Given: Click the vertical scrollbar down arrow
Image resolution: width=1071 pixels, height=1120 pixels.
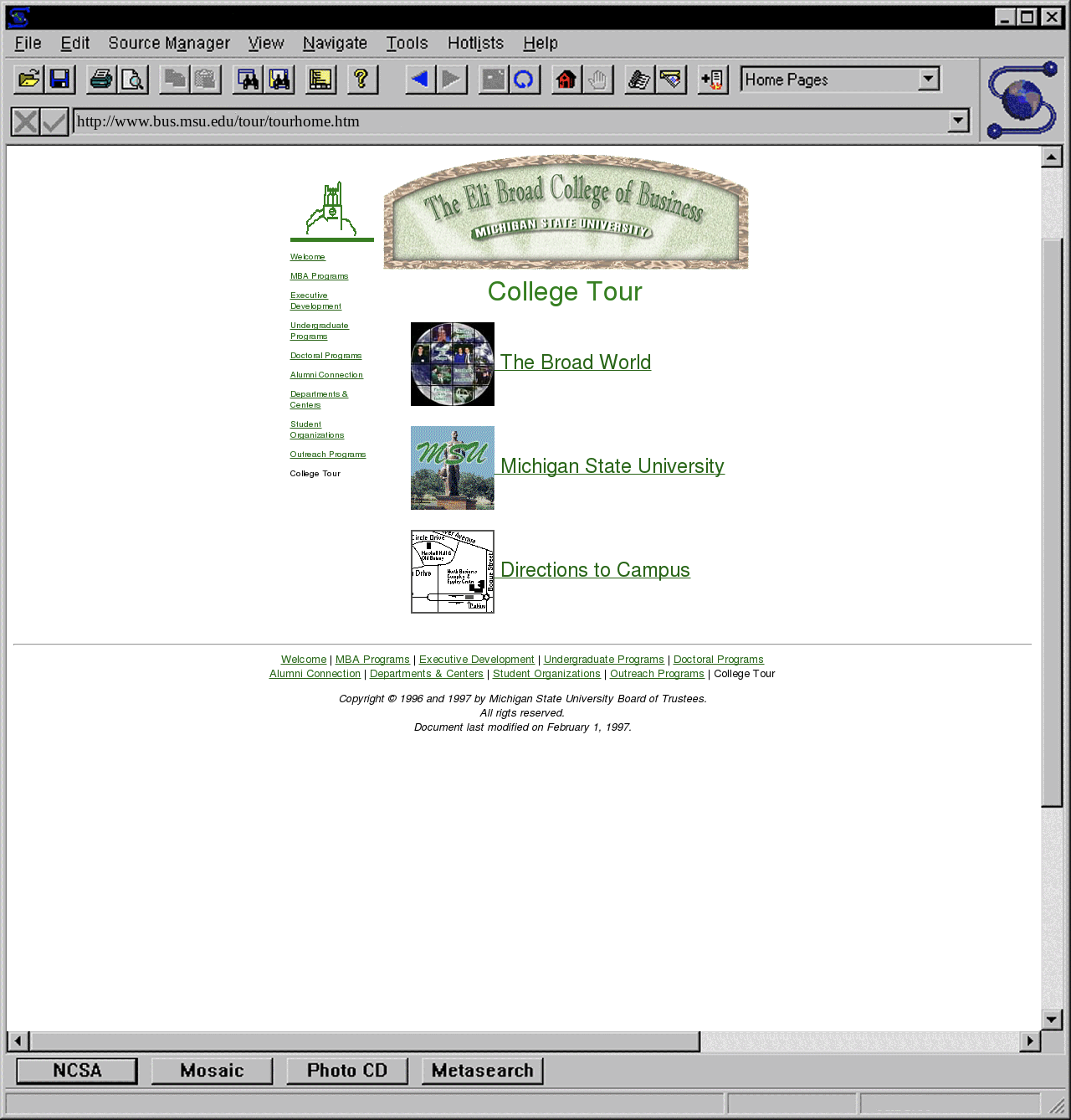Looking at the screenshot, I should [1052, 1019].
